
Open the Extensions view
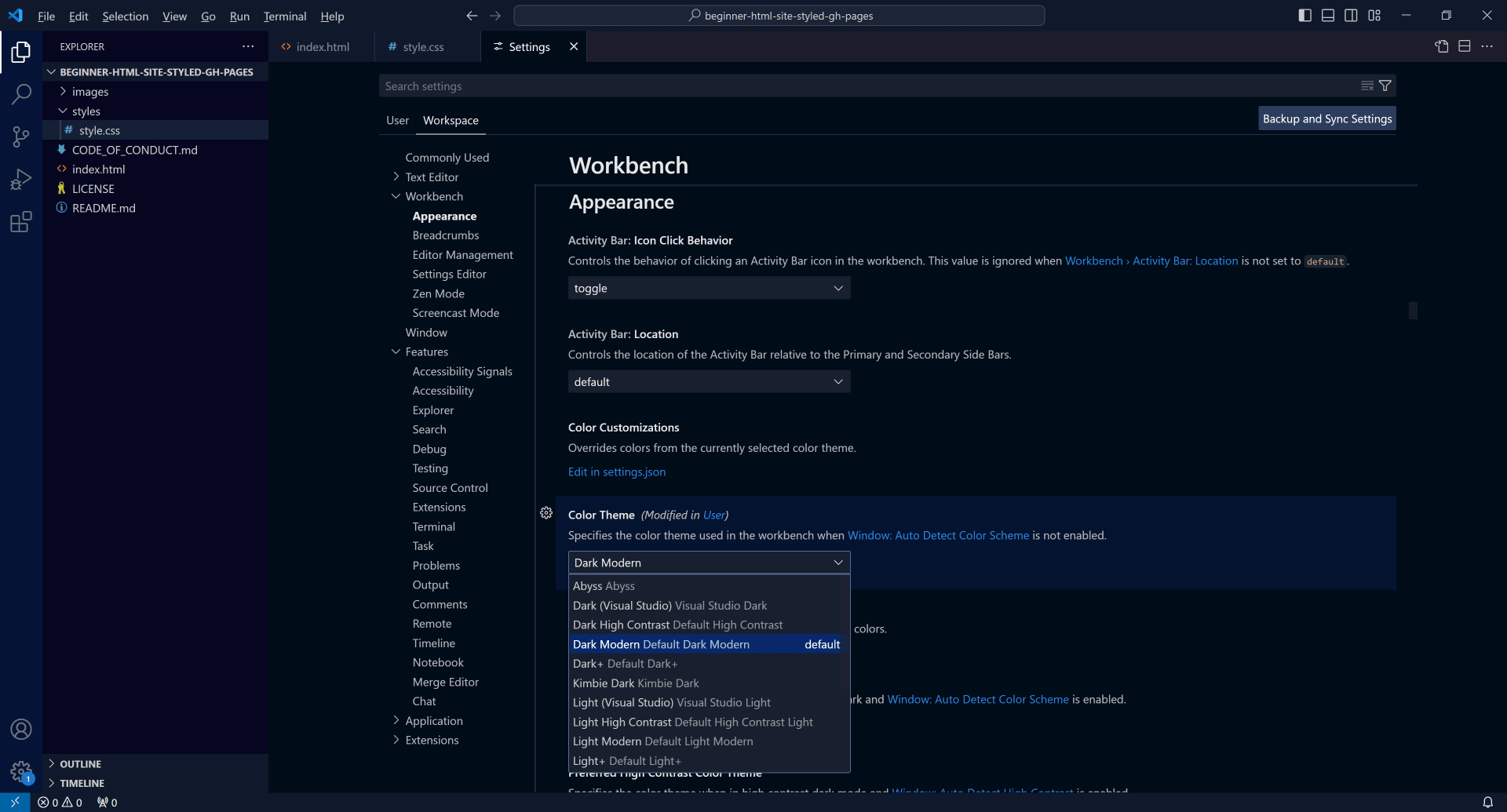click(21, 222)
